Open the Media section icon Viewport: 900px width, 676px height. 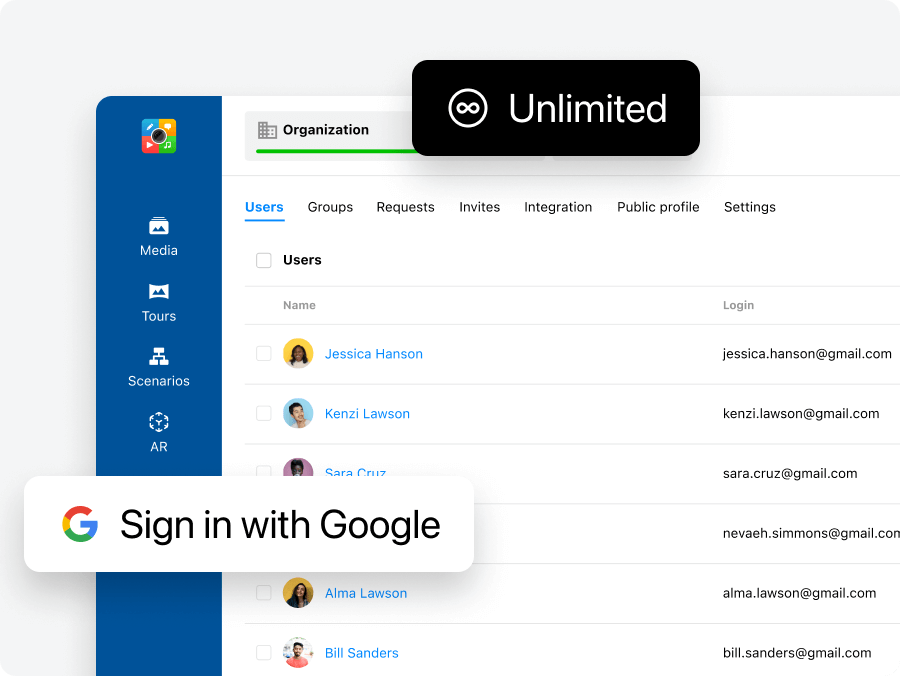(x=158, y=226)
